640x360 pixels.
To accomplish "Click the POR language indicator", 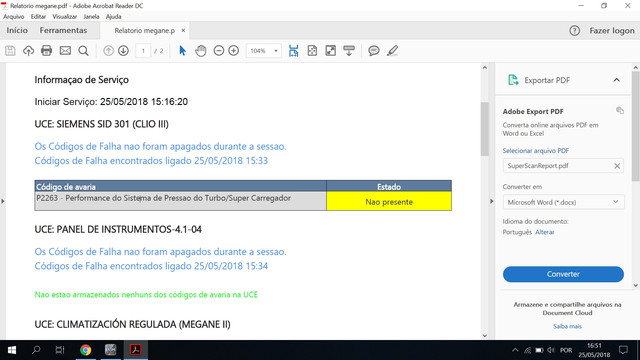I will coord(566,350).
